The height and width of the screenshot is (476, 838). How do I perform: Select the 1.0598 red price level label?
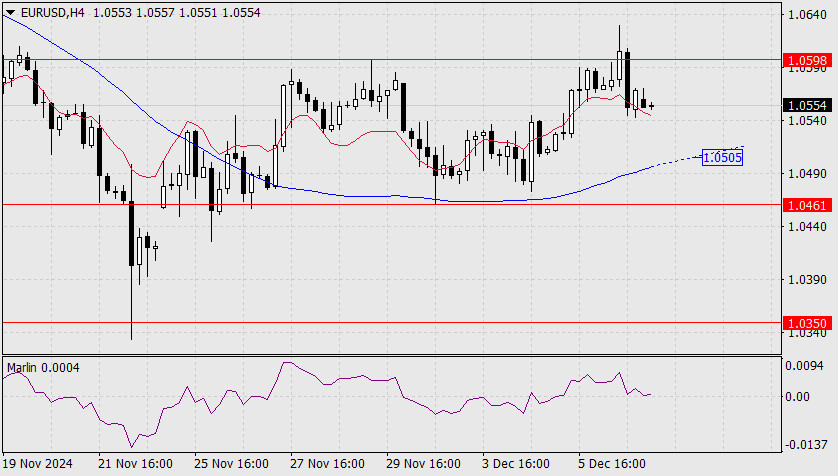pos(807,60)
